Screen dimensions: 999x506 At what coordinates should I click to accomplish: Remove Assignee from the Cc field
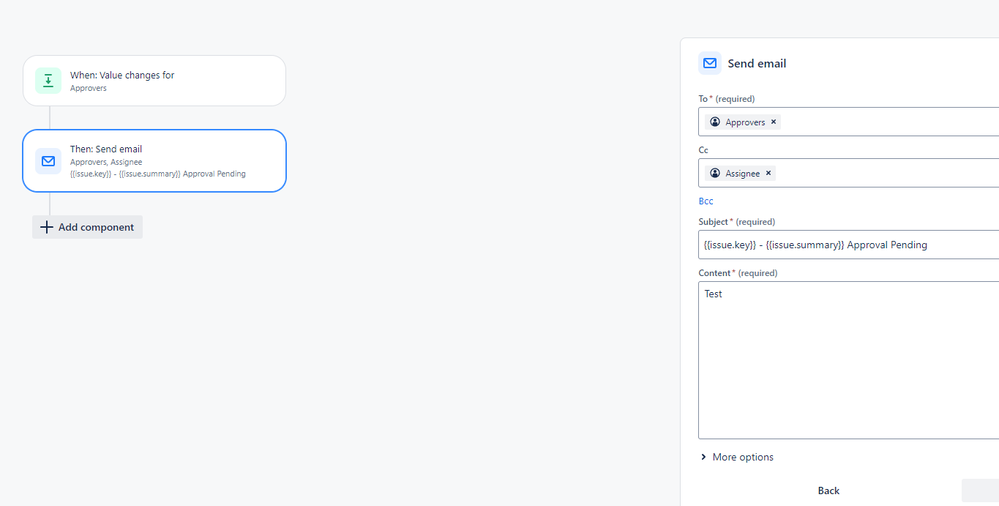point(768,173)
